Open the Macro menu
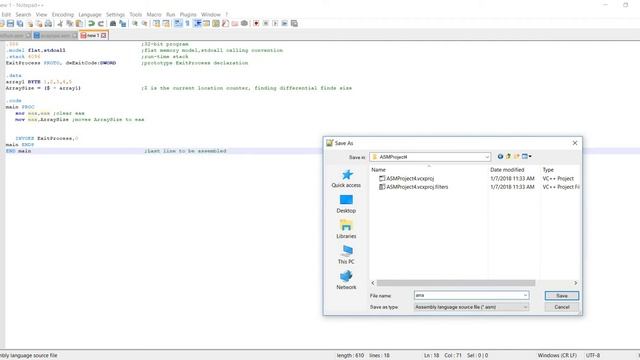The width and height of the screenshot is (640, 360). (154, 15)
